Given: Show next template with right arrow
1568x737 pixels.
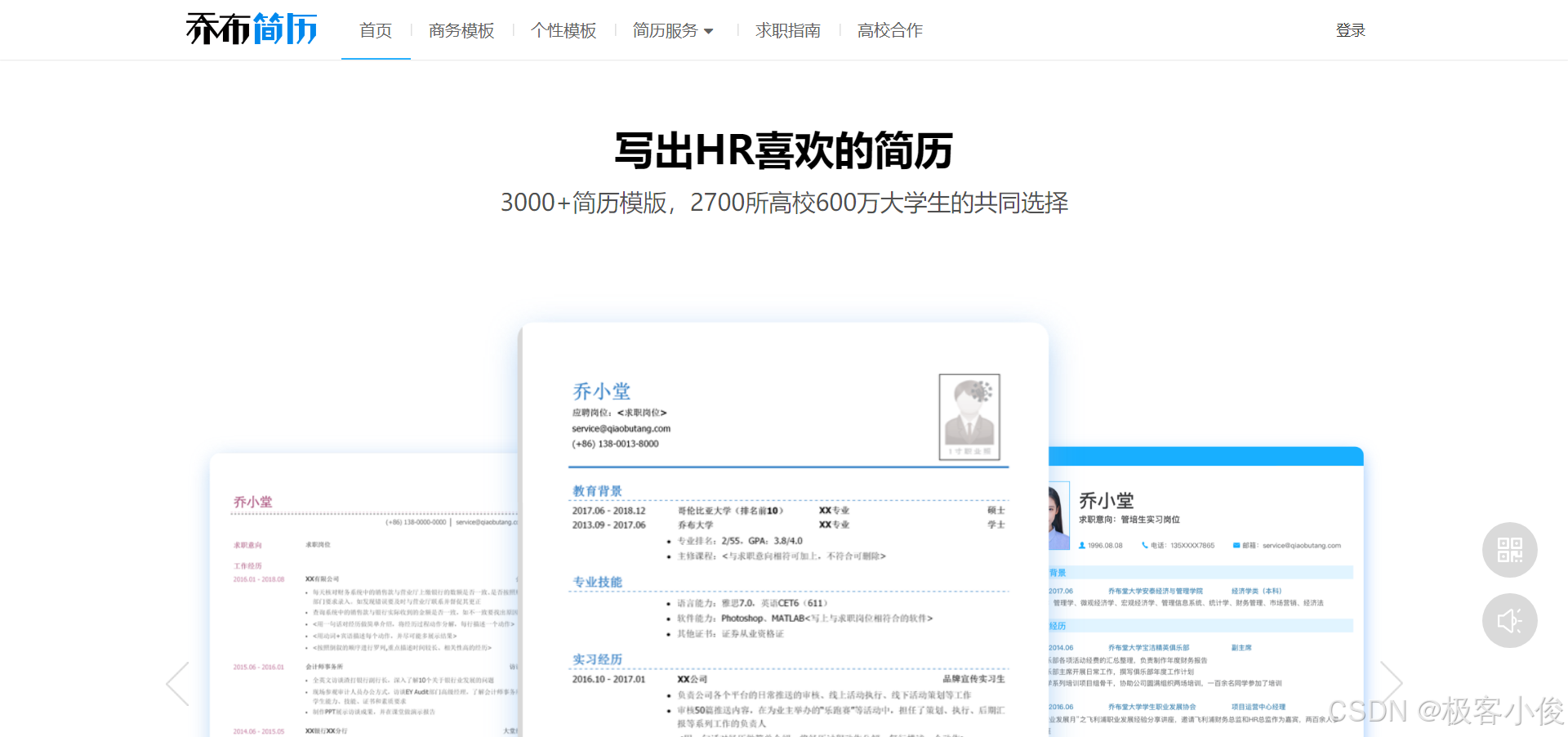Looking at the screenshot, I should [1391, 684].
